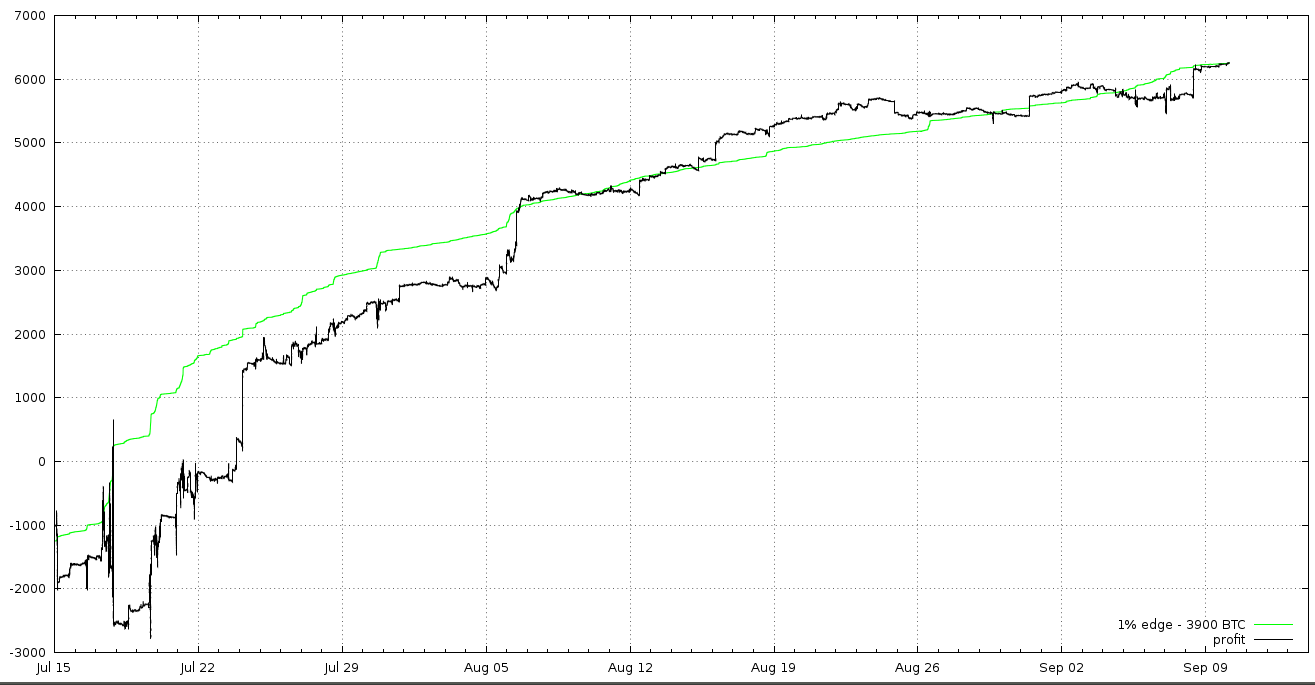Click the '7000' y-axis label

(x=31, y=16)
